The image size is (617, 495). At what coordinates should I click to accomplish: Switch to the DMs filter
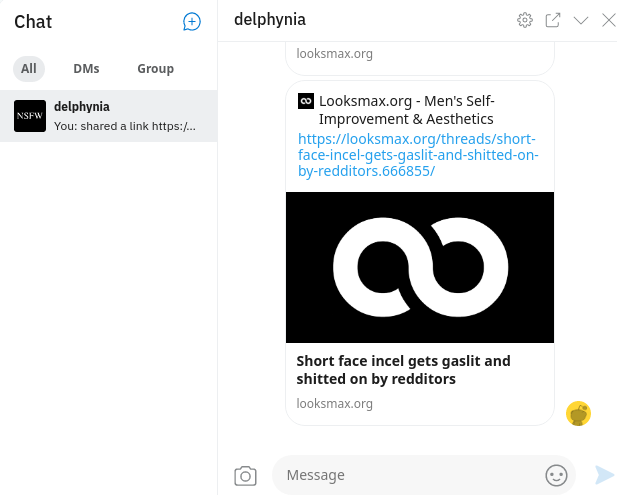[86, 69]
